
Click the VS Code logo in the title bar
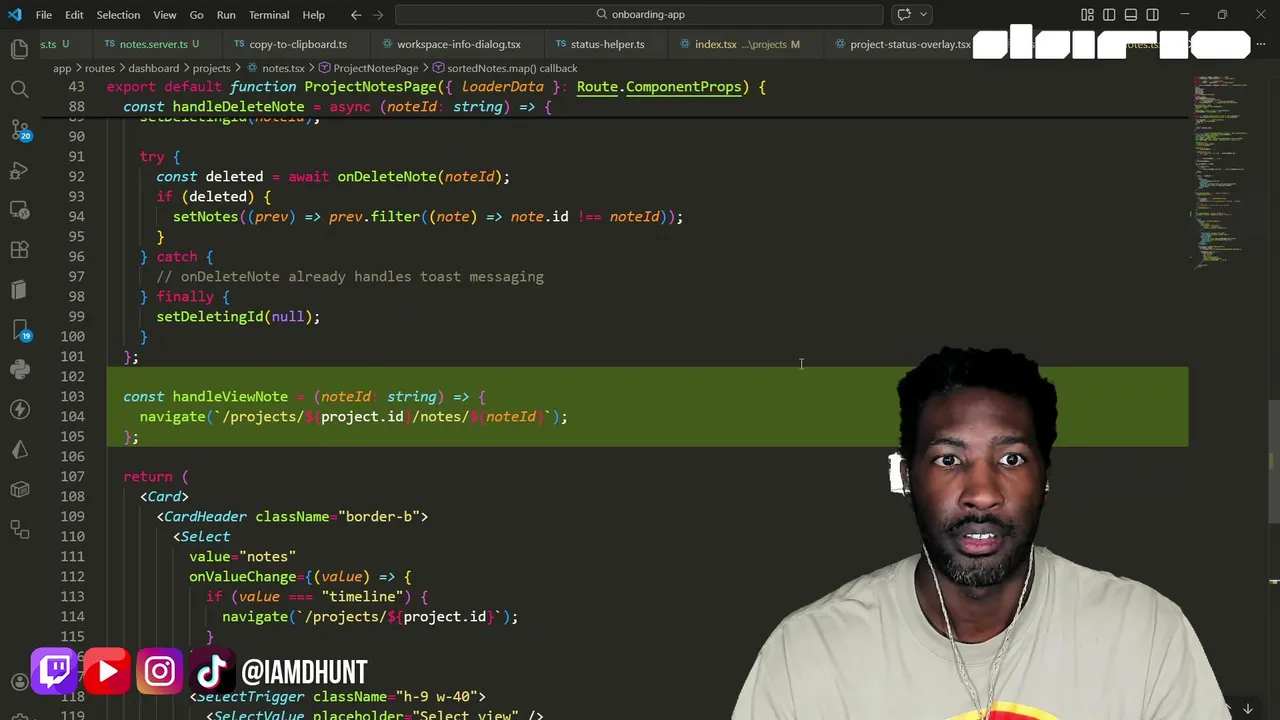(x=16, y=15)
